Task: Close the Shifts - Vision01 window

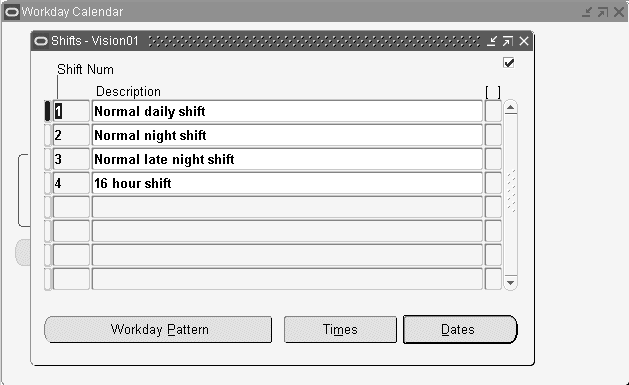Action: 523,41
